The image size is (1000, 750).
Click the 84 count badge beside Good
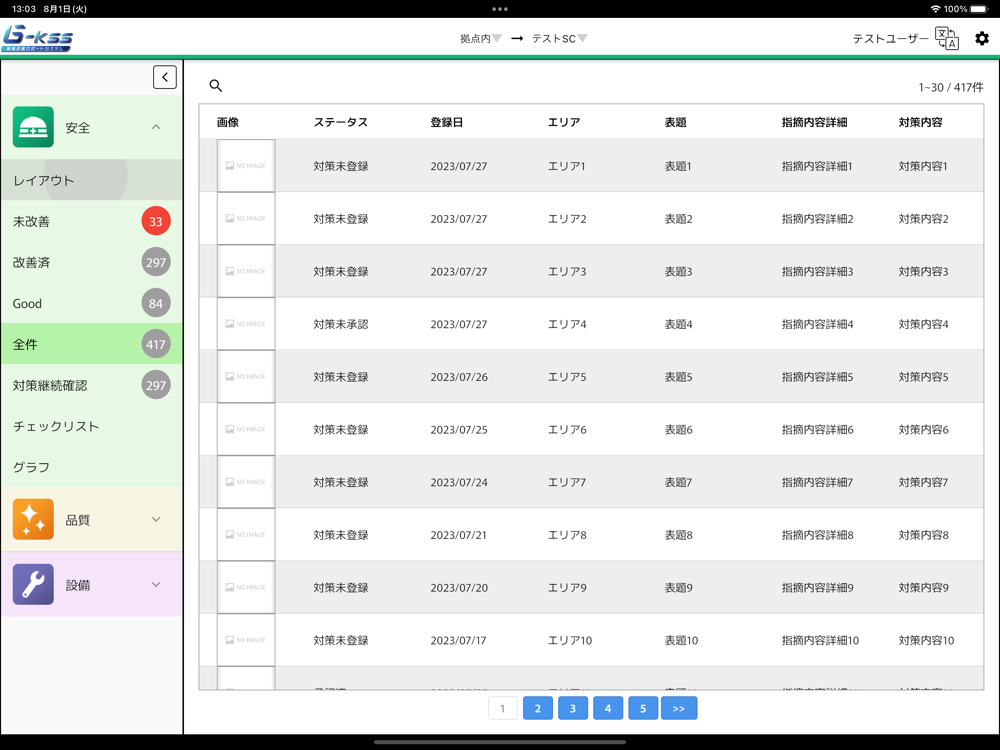coord(156,304)
